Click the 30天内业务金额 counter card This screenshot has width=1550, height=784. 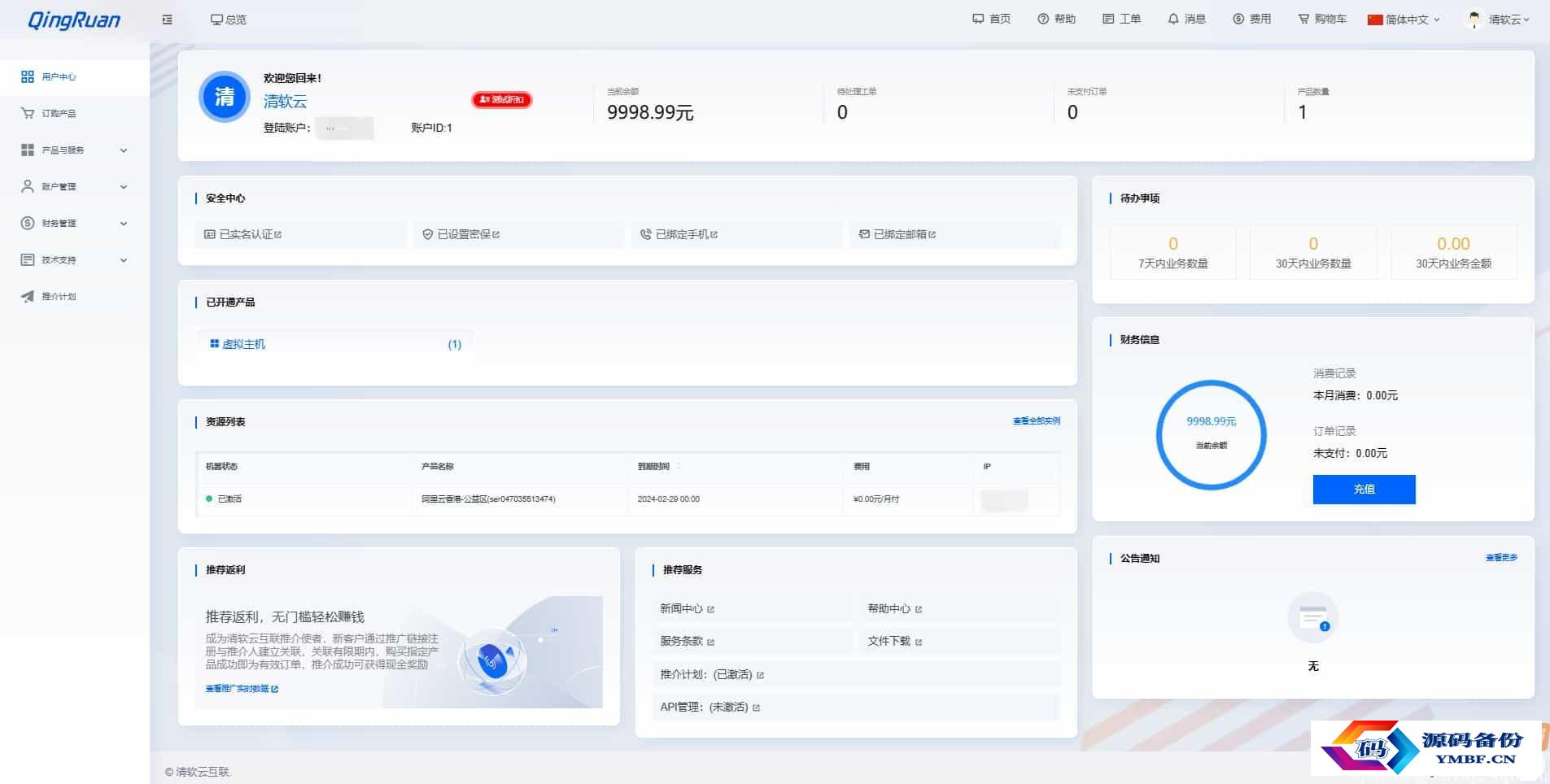(1453, 252)
